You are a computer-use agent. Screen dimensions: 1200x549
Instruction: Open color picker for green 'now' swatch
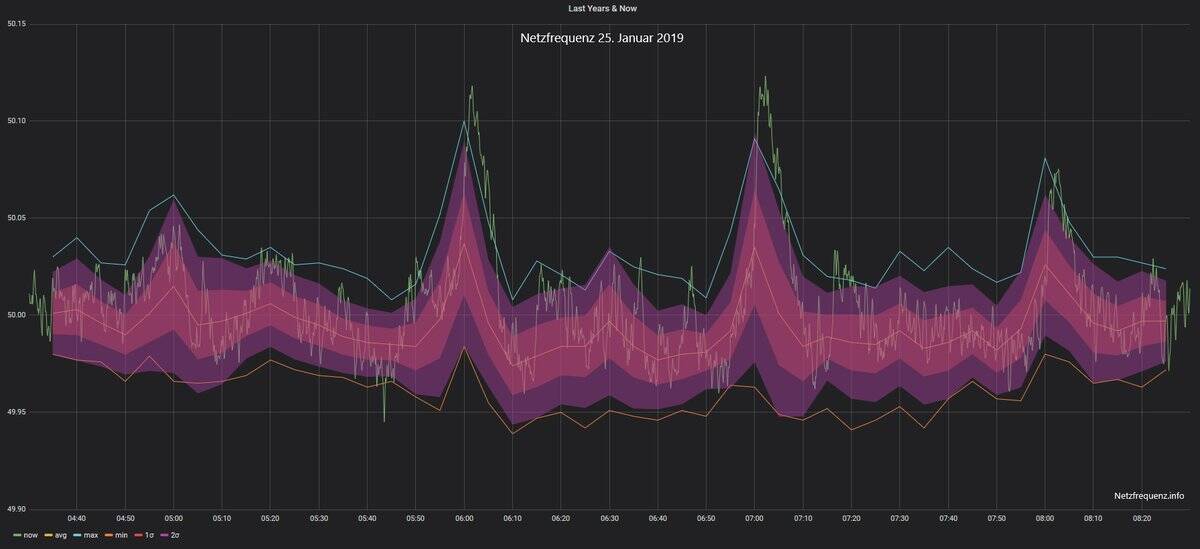(x=15, y=536)
